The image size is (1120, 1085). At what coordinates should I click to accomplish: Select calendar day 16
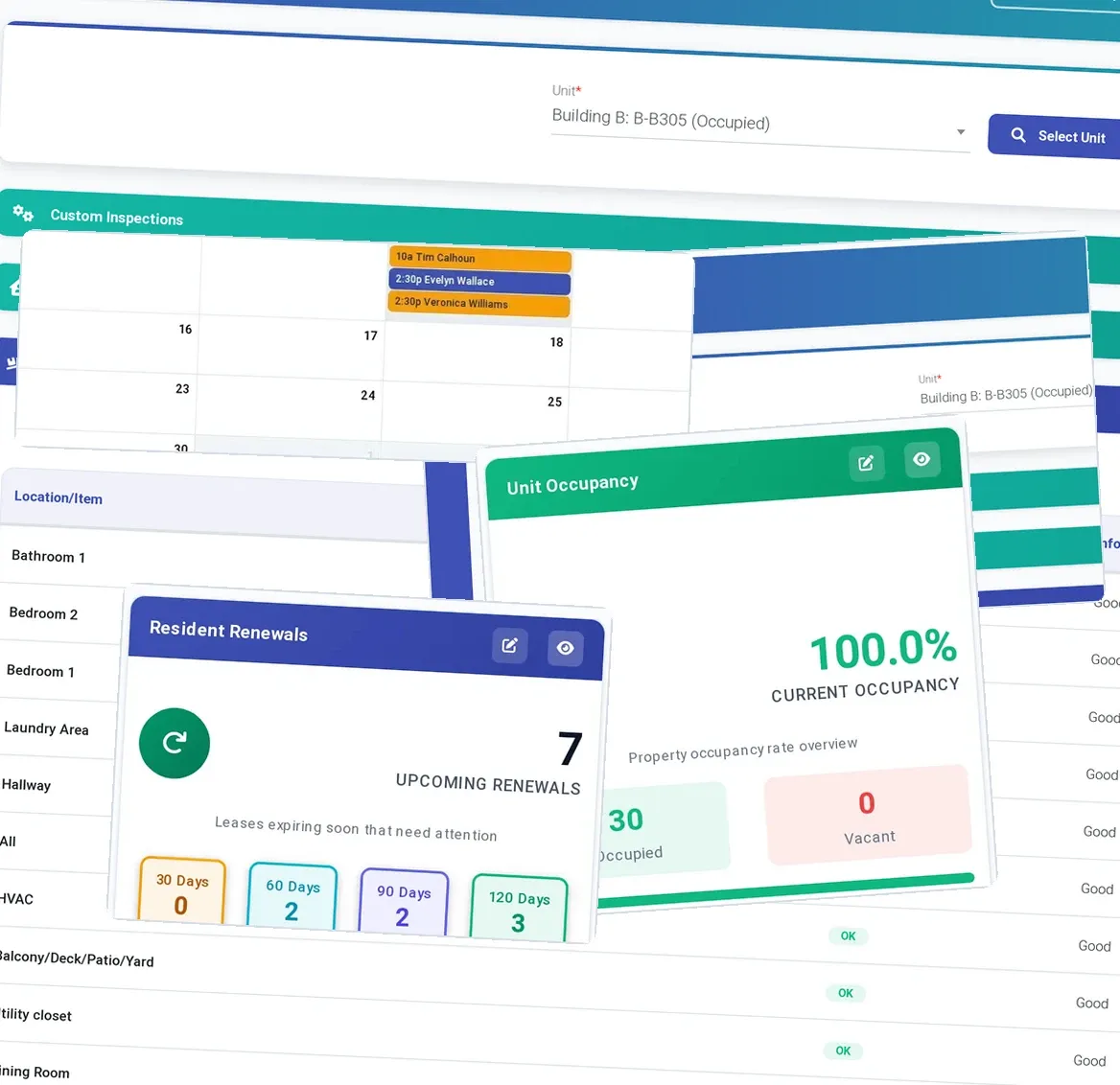point(185,329)
